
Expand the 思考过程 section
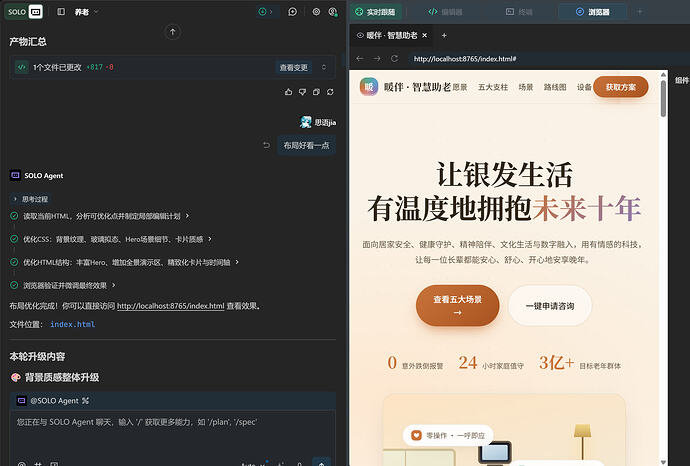point(30,199)
